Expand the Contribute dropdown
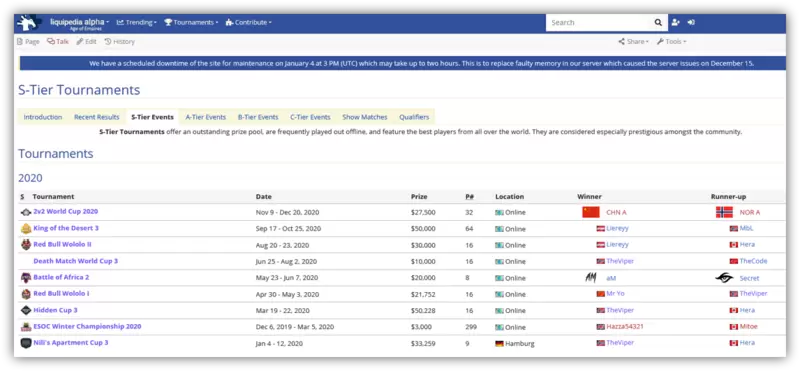 click(248, 22)
